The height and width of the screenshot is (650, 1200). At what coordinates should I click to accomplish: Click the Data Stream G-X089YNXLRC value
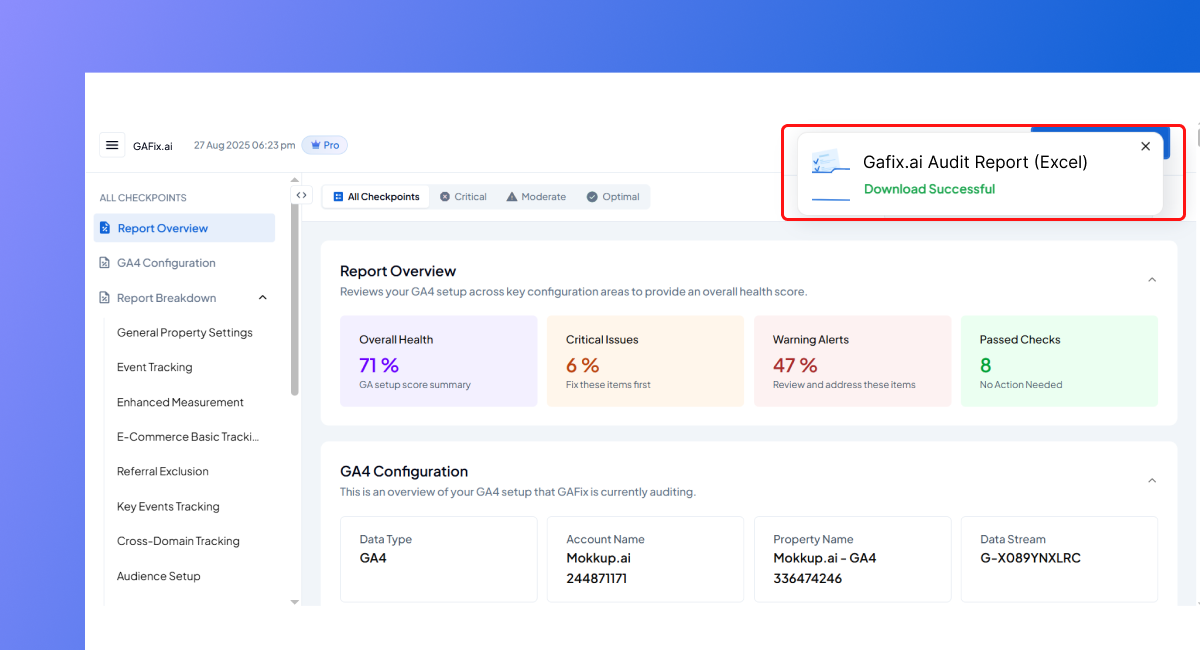pos(1030,558)
